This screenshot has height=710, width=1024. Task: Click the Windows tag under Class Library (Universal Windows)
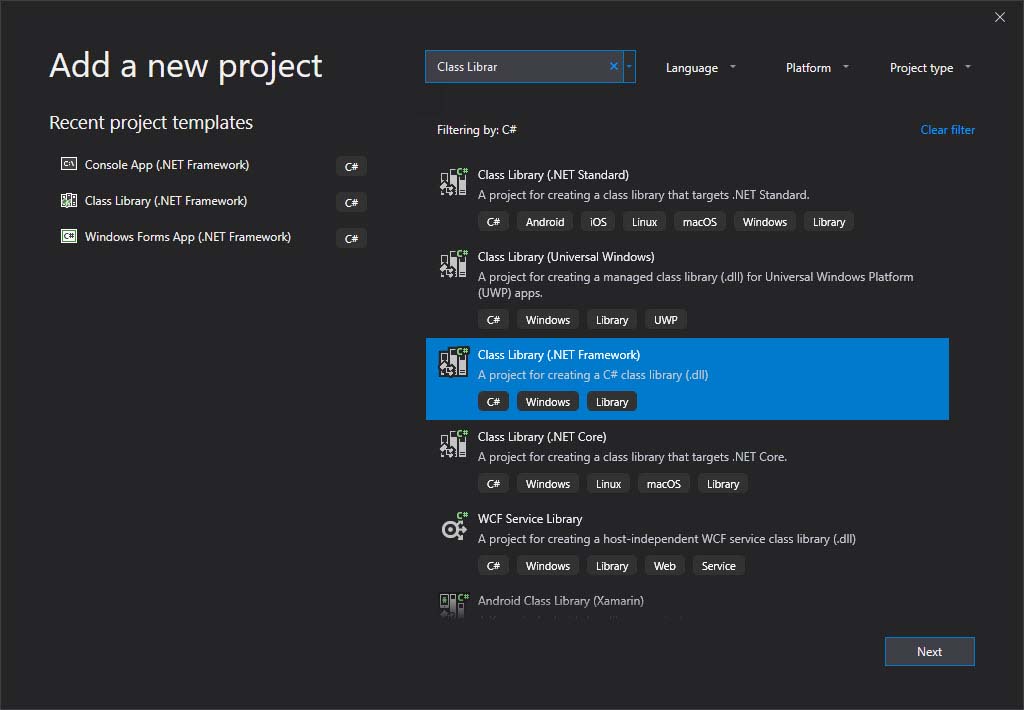click(x=547, y=320)
